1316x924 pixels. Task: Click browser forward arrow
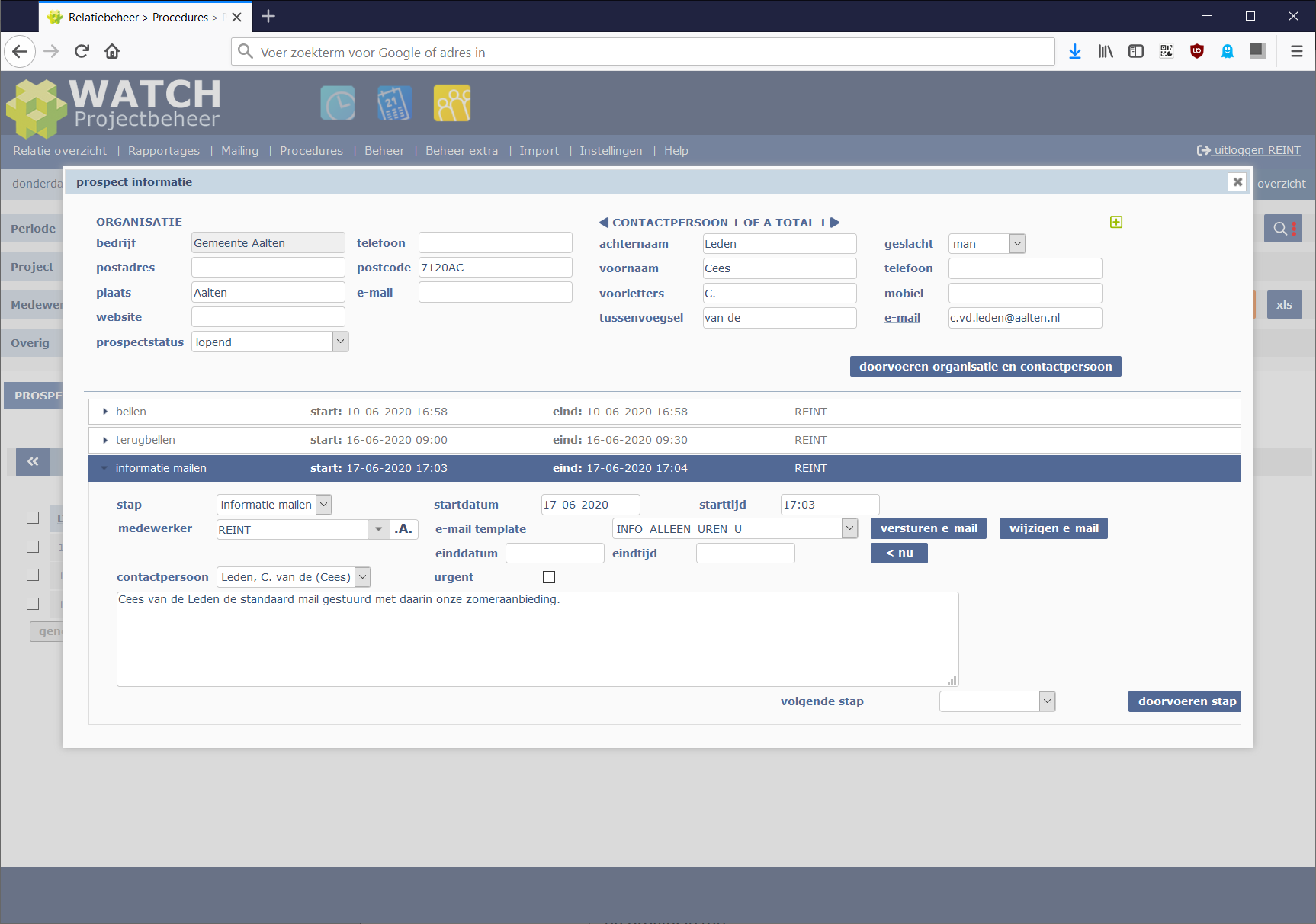click(x=51, y=51)
